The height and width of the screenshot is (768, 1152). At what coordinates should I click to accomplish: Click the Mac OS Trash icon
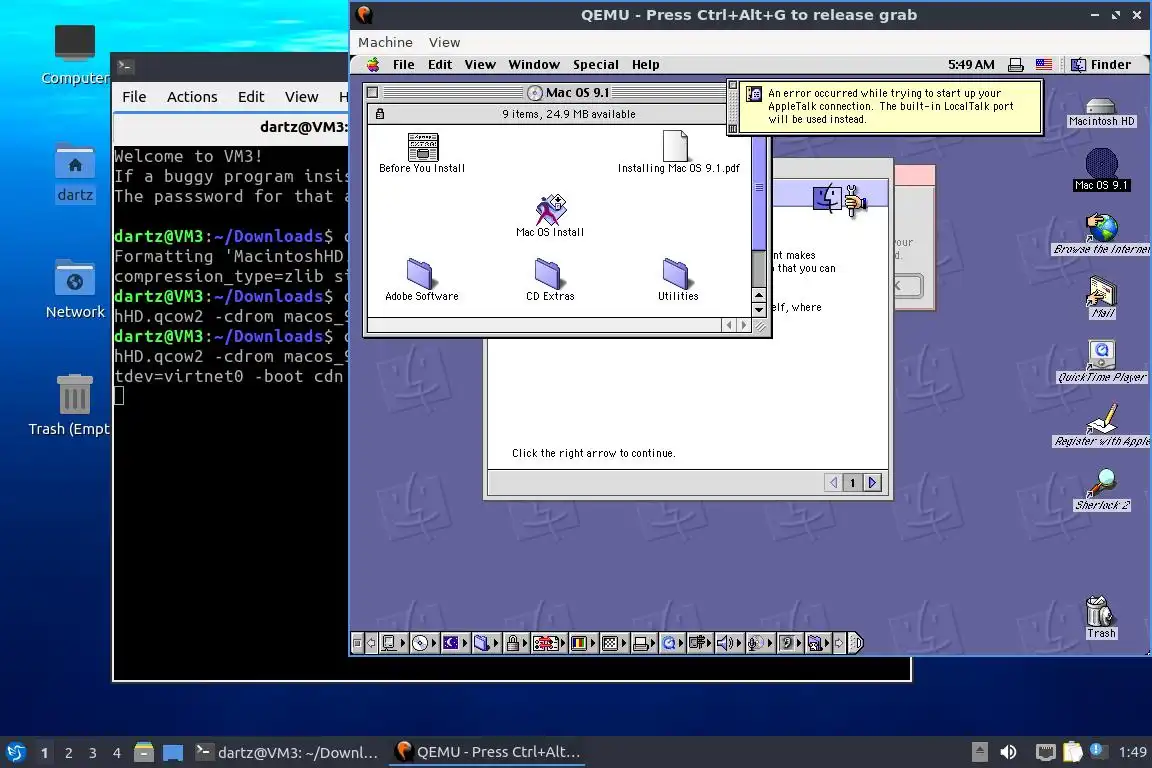(1100, 611)
